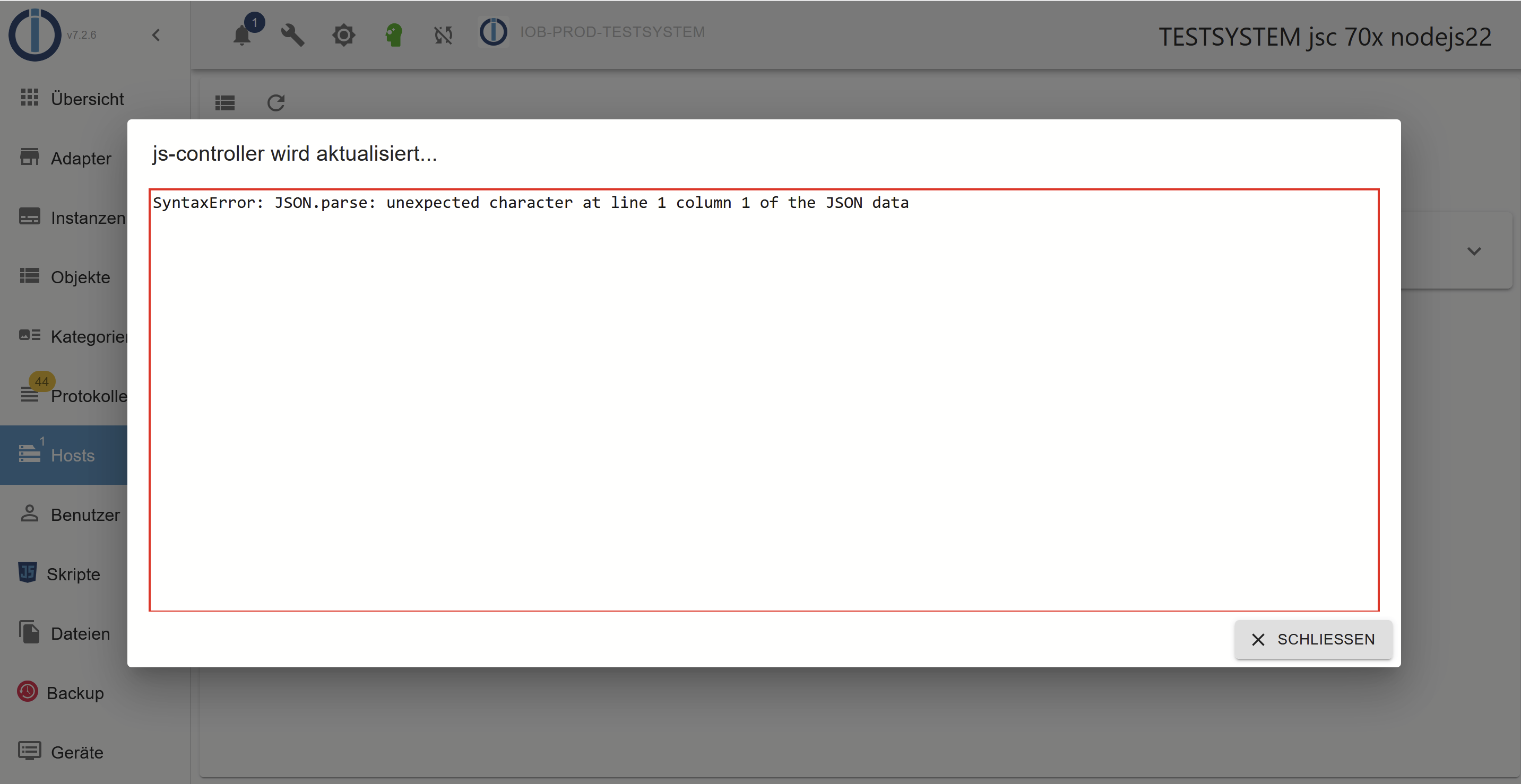The width and height of the screenshot is (1521, 784).
Task: Open the Adapter menu item
Action: tap(80, 158)
